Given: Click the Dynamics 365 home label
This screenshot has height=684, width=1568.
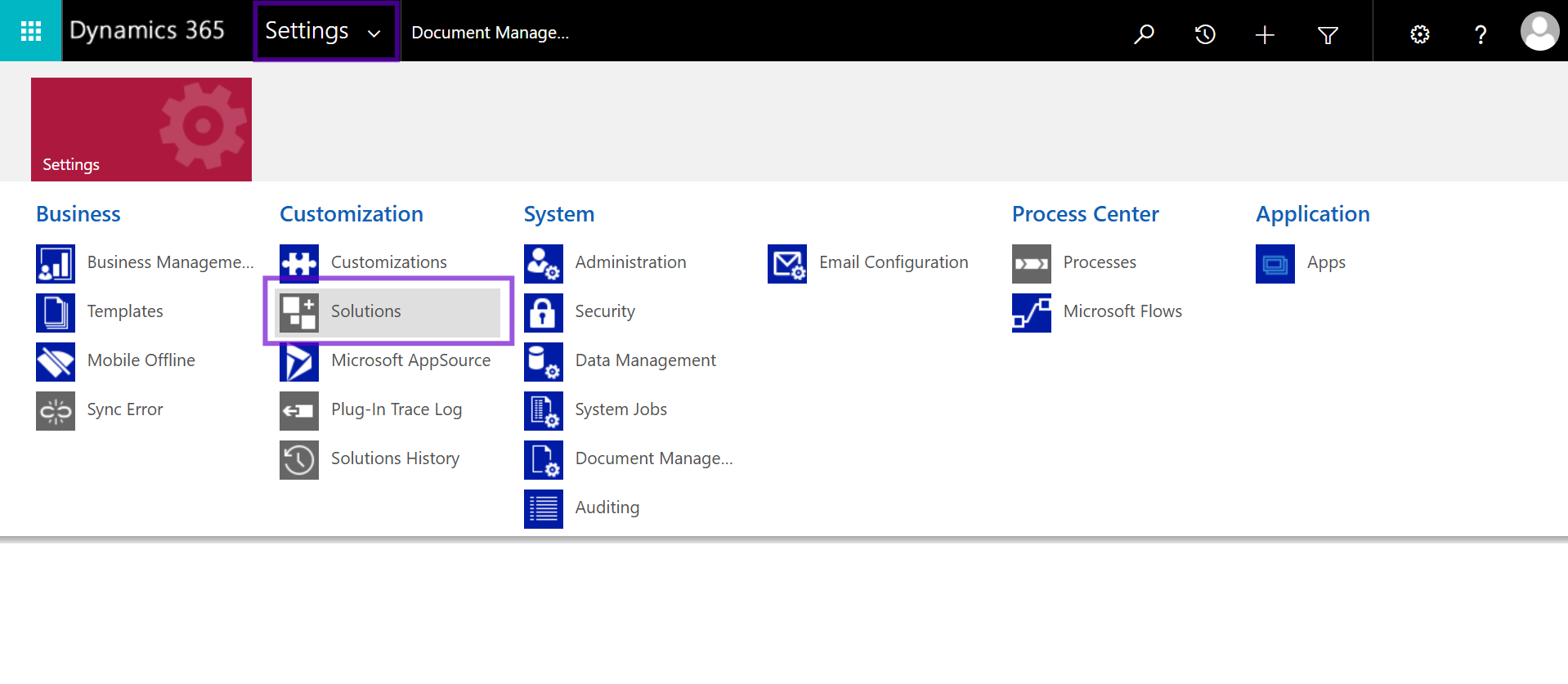Looking at the screenshot, I should 147,30.
